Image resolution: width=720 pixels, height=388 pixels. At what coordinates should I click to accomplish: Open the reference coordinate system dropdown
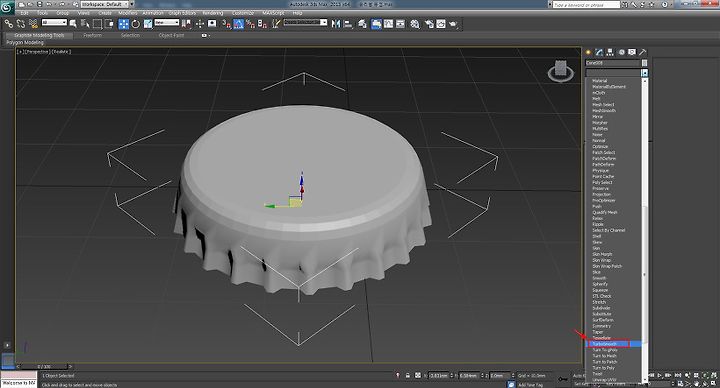167,22
